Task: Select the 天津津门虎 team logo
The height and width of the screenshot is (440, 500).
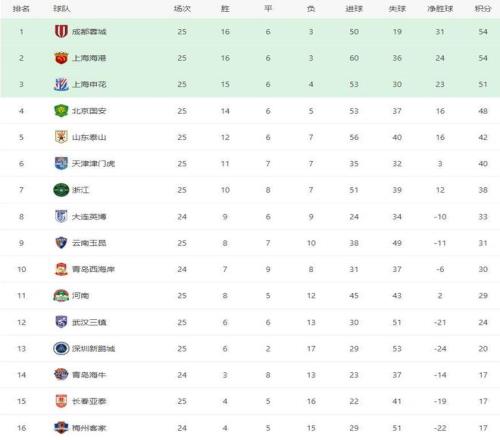Action: [x=61, y=163]
